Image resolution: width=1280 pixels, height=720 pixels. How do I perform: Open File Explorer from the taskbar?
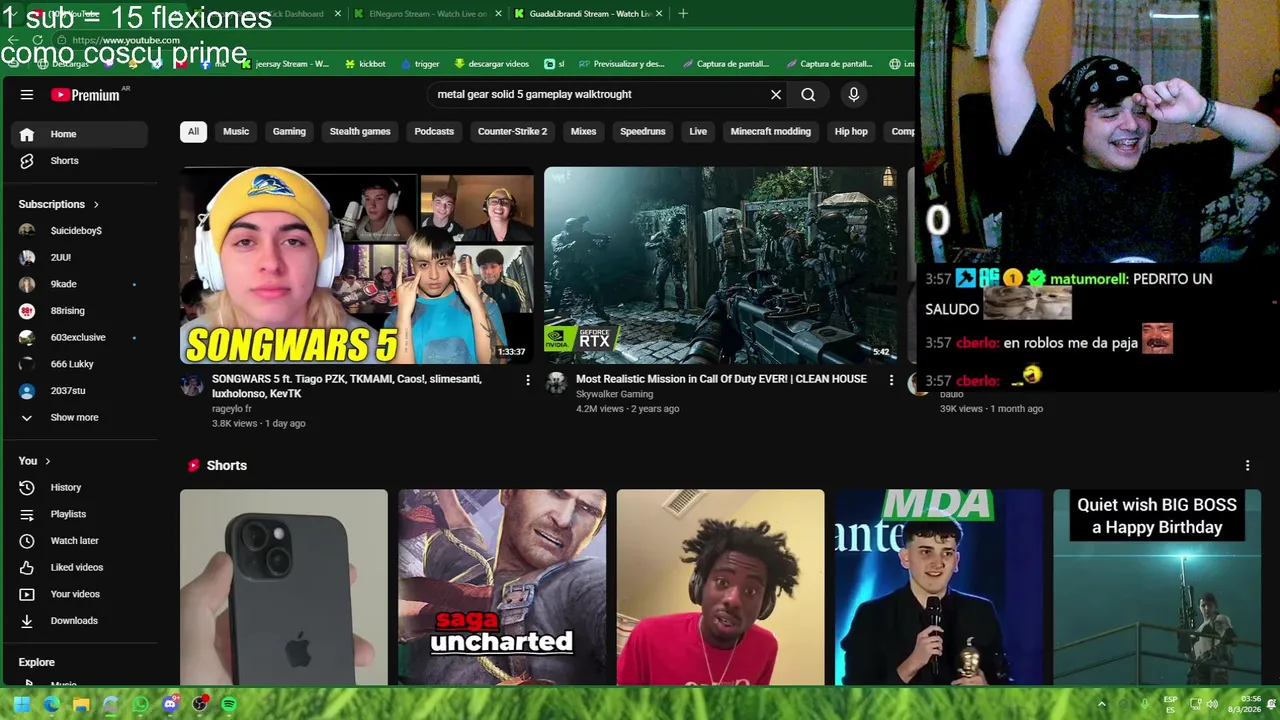pos(81,704)
